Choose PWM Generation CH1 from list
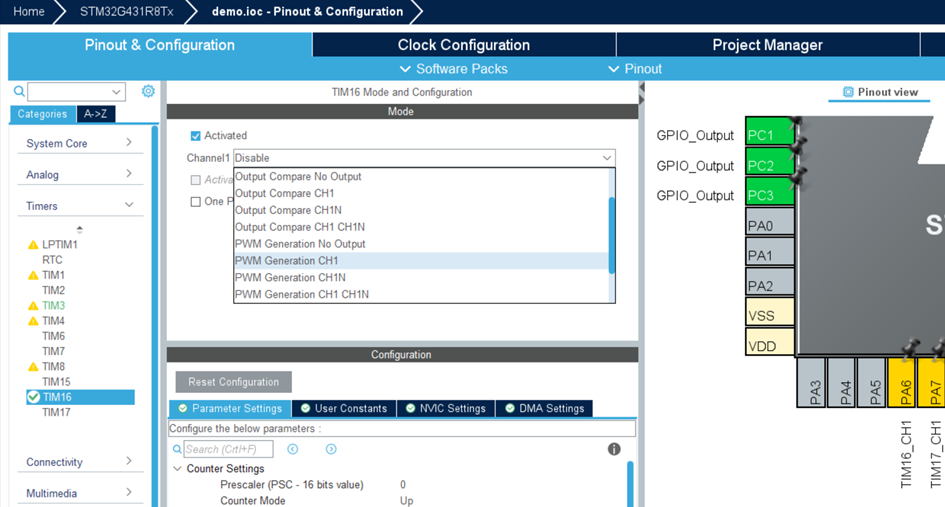 click(287, 261)
